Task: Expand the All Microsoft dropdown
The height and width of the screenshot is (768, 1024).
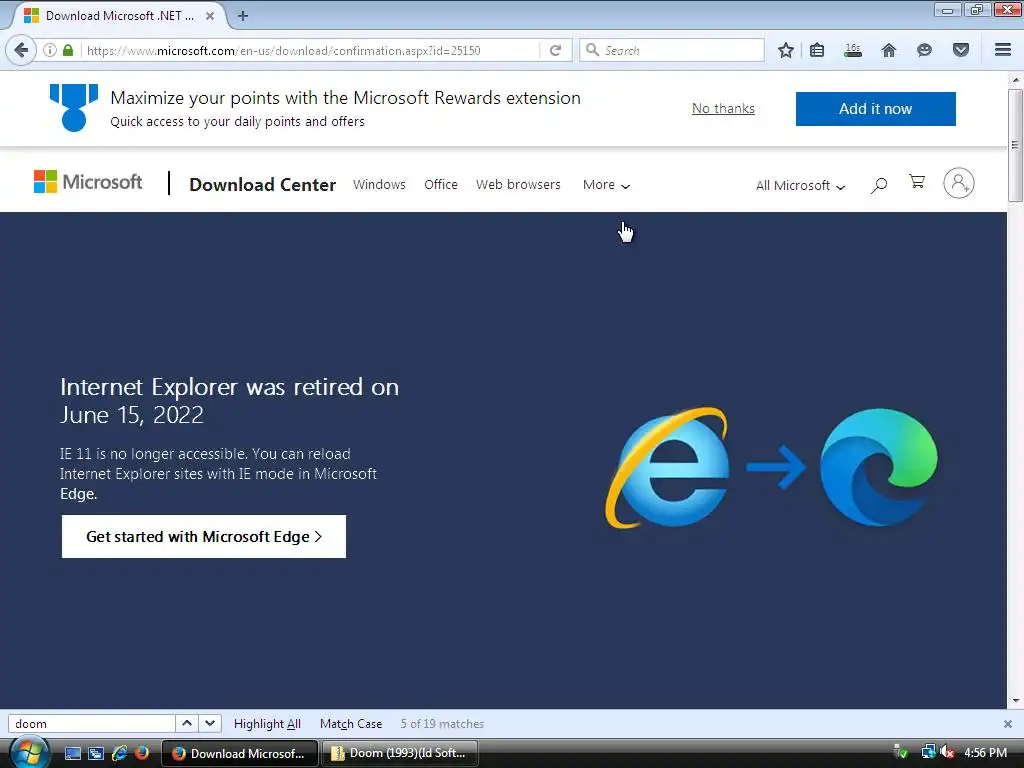Action: (x=801, y=185)
